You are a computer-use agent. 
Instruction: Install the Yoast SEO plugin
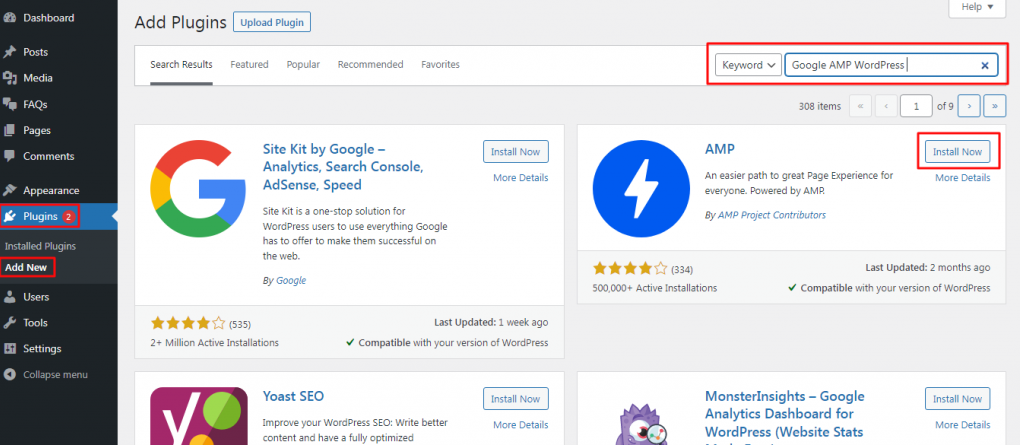[515, 399]
